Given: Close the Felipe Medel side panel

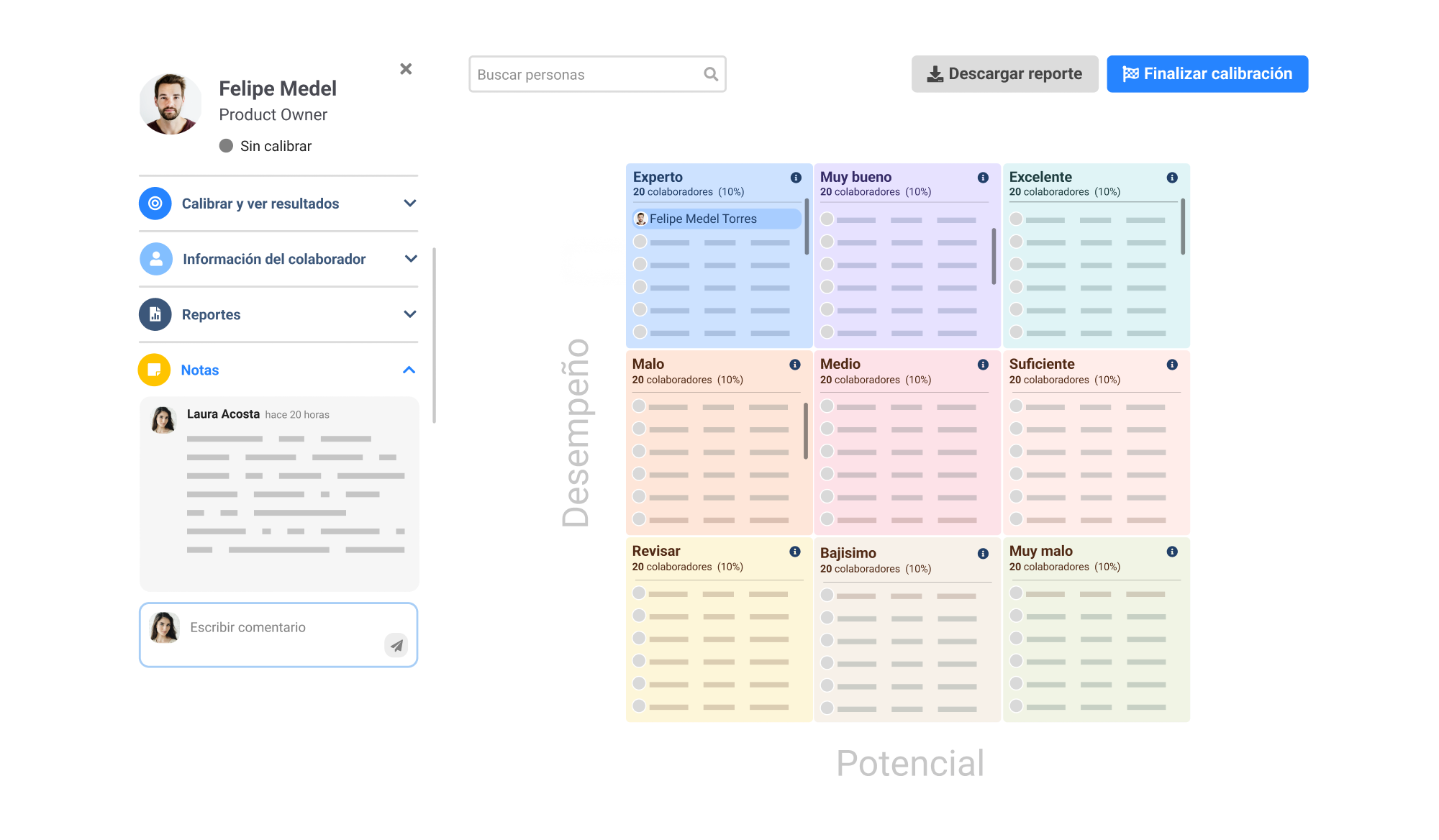Looking at the screenshot, I should (406, 69).
